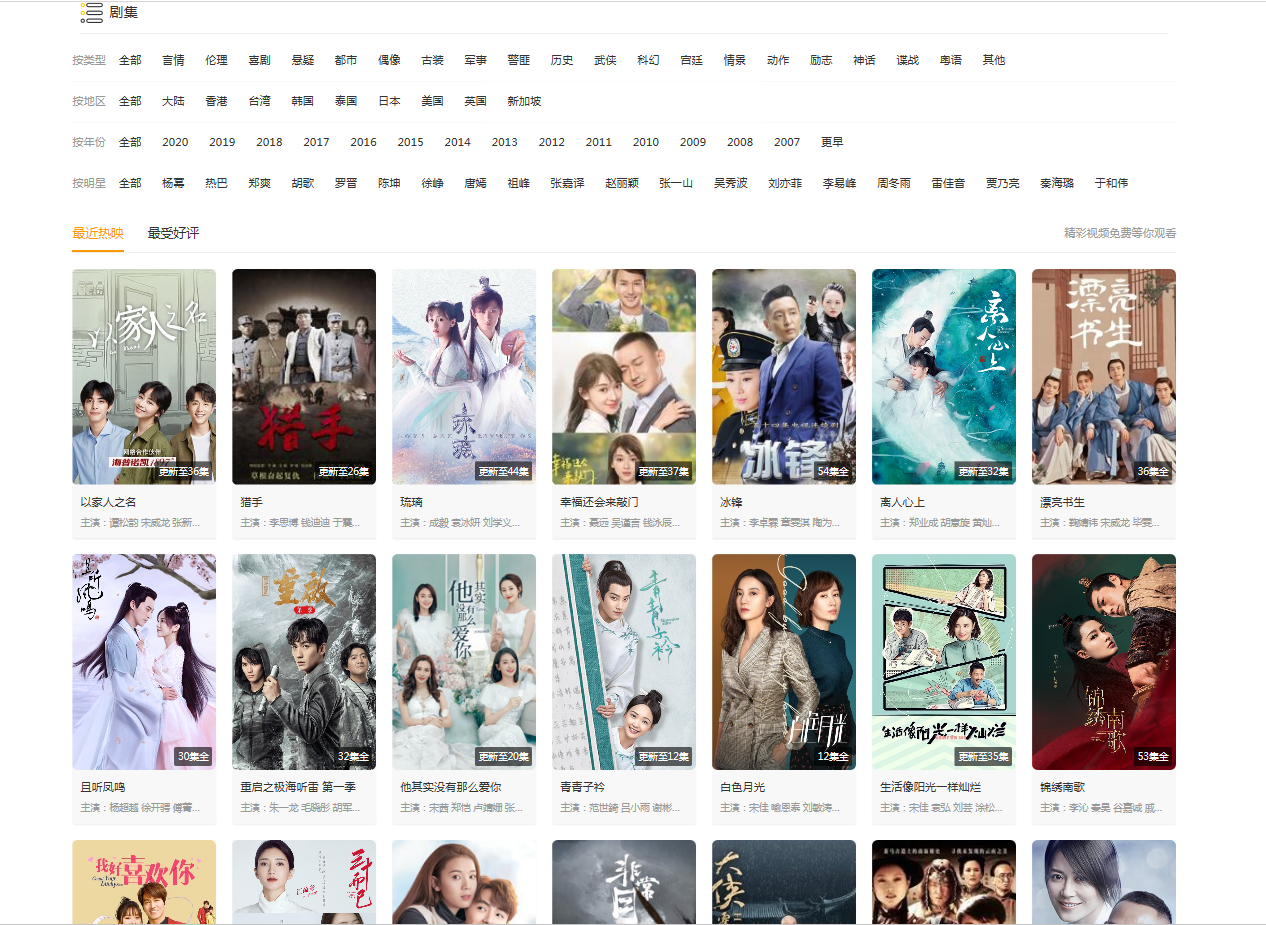The width and height of the screenshot is (1266, 925).
Task: Filter region by 大陆
Action: pos(173,101)
